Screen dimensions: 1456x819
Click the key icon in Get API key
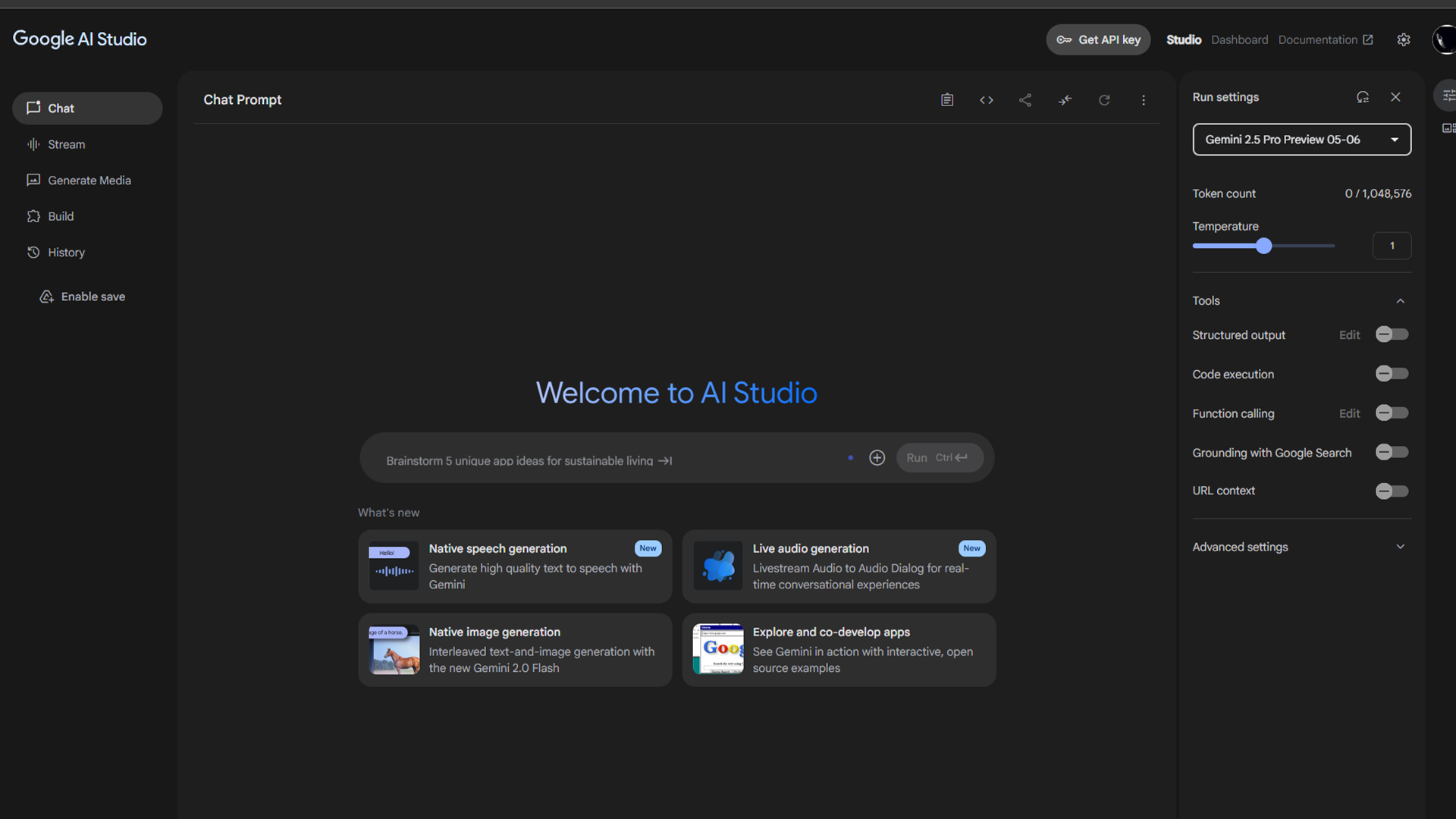(1064, 39)
